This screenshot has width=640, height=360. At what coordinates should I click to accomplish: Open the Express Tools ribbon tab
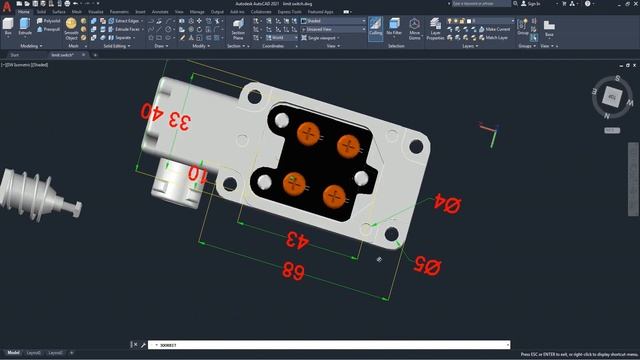[x=289, y=12]
